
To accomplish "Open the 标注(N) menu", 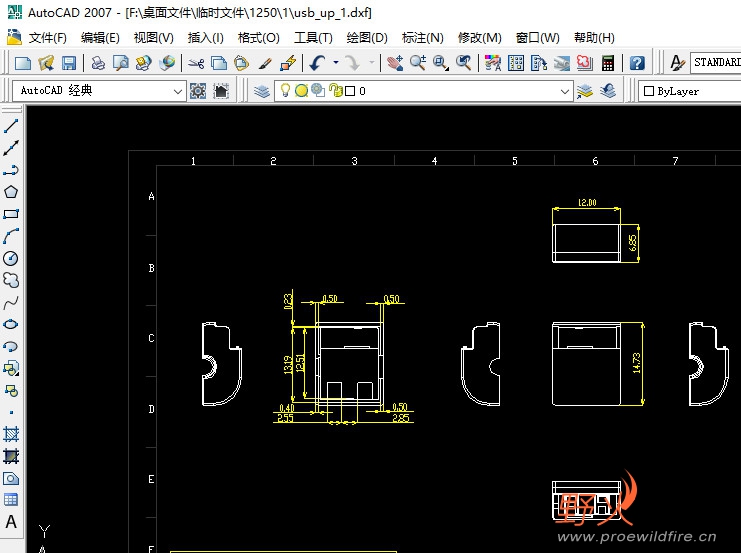I will click(422, 37).
